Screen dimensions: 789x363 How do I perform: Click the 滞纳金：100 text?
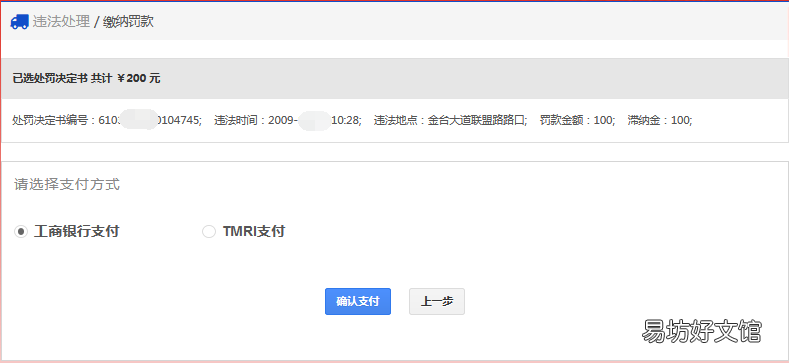tap(660, 120)
